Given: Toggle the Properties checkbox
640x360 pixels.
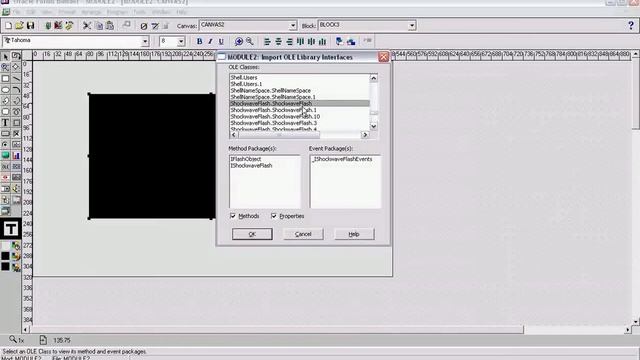Looking at the screenshot, I should pyautogui.click(x=274, y=216).
